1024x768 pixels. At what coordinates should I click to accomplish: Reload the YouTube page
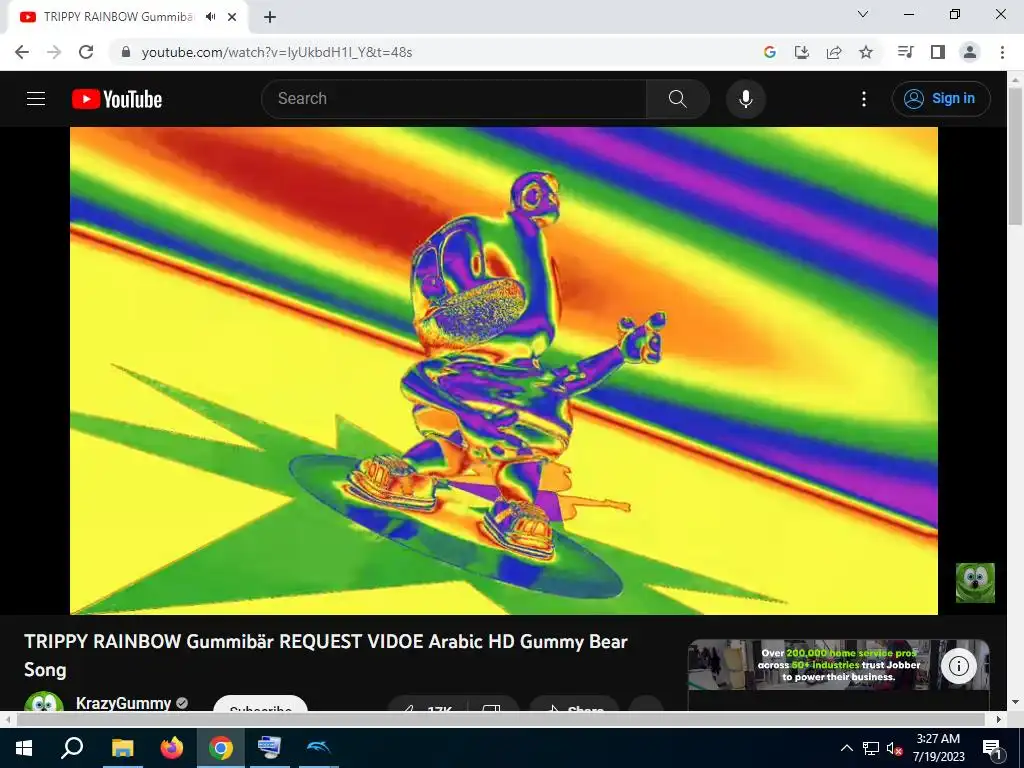coord(86,52)
